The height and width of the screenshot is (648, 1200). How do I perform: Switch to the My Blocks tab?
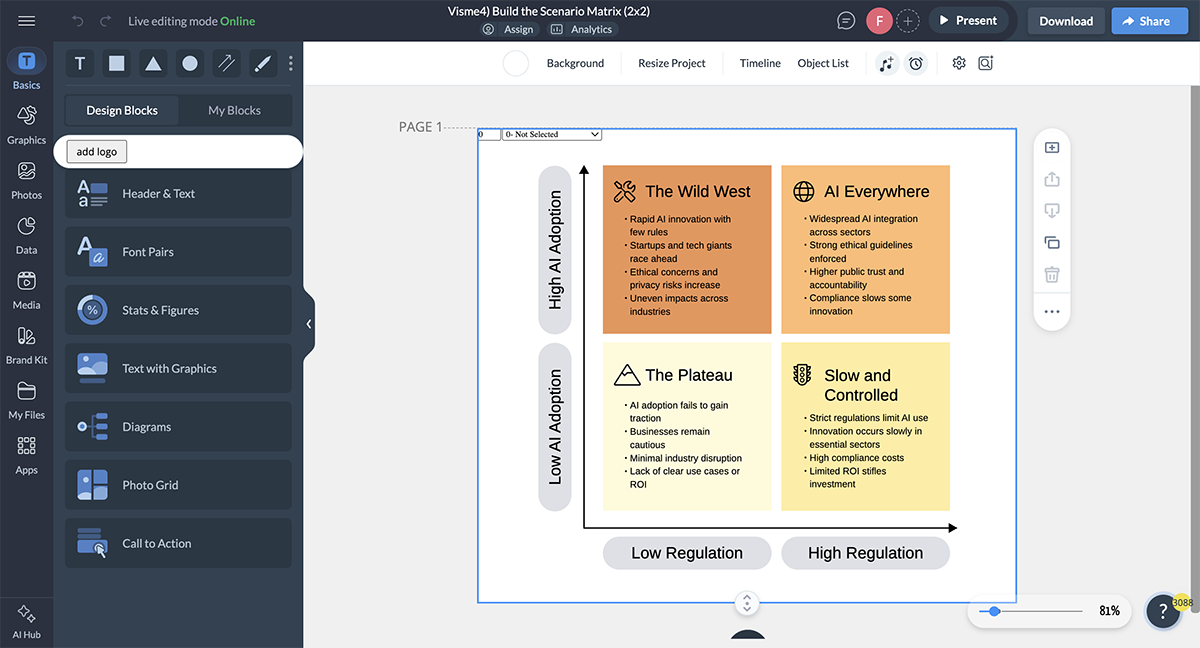(234, 110)
